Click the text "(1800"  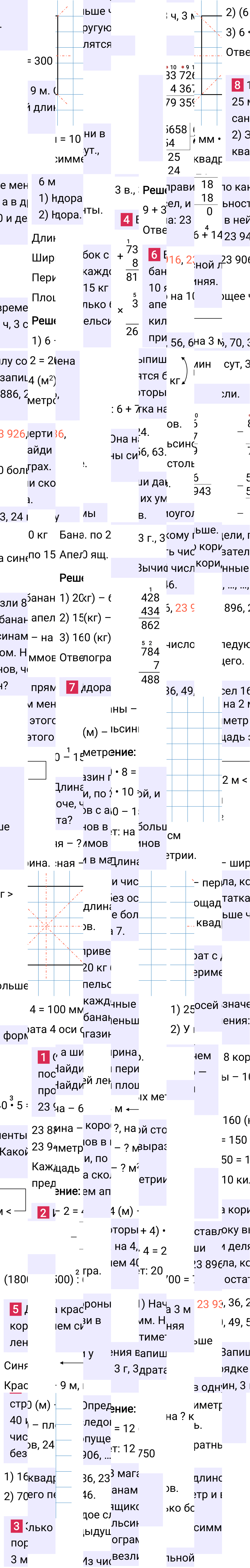[16, 1279]
